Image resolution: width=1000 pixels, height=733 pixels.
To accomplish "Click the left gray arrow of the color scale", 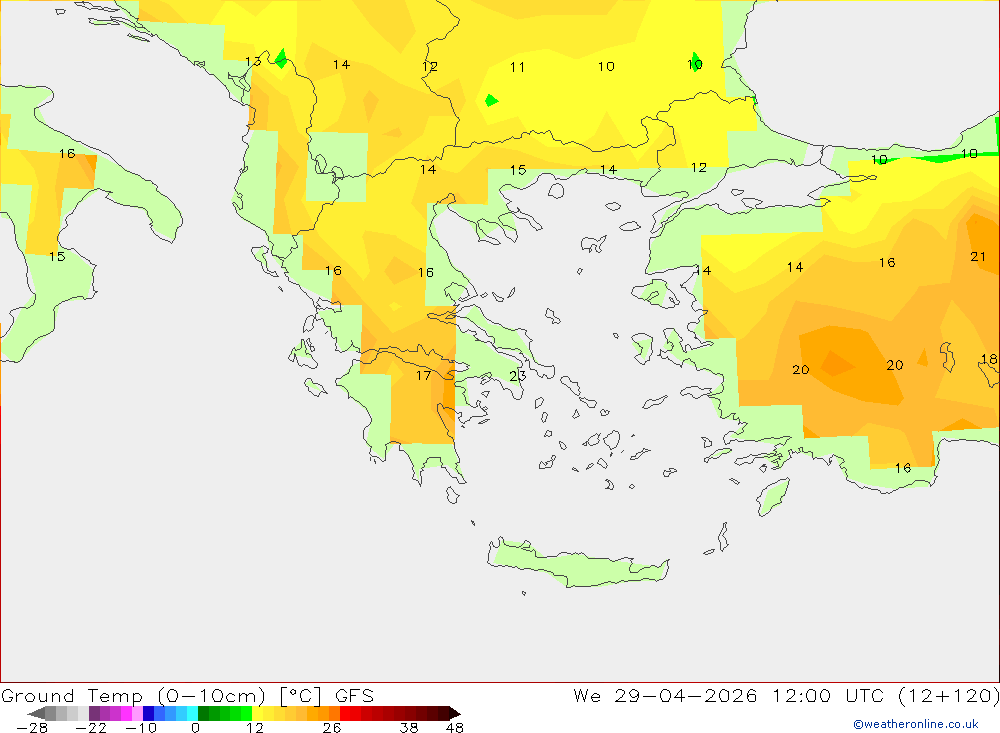I will (x=36, y=713).
